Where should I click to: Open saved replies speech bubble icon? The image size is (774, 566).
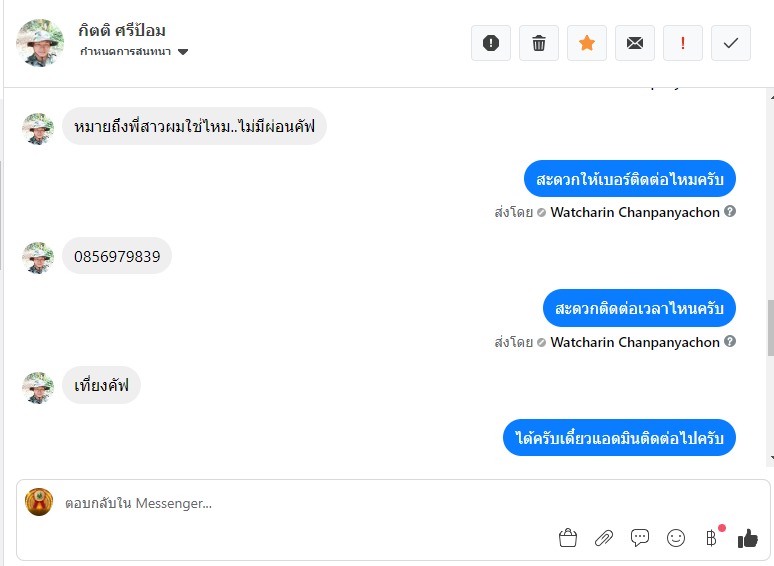click(x=640, y=539)
